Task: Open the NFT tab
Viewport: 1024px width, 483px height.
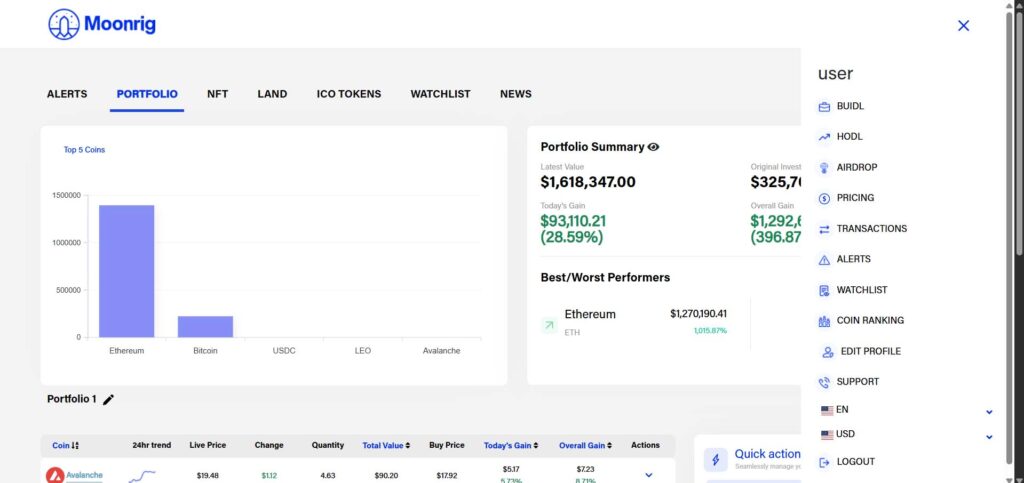Action: 217,94
